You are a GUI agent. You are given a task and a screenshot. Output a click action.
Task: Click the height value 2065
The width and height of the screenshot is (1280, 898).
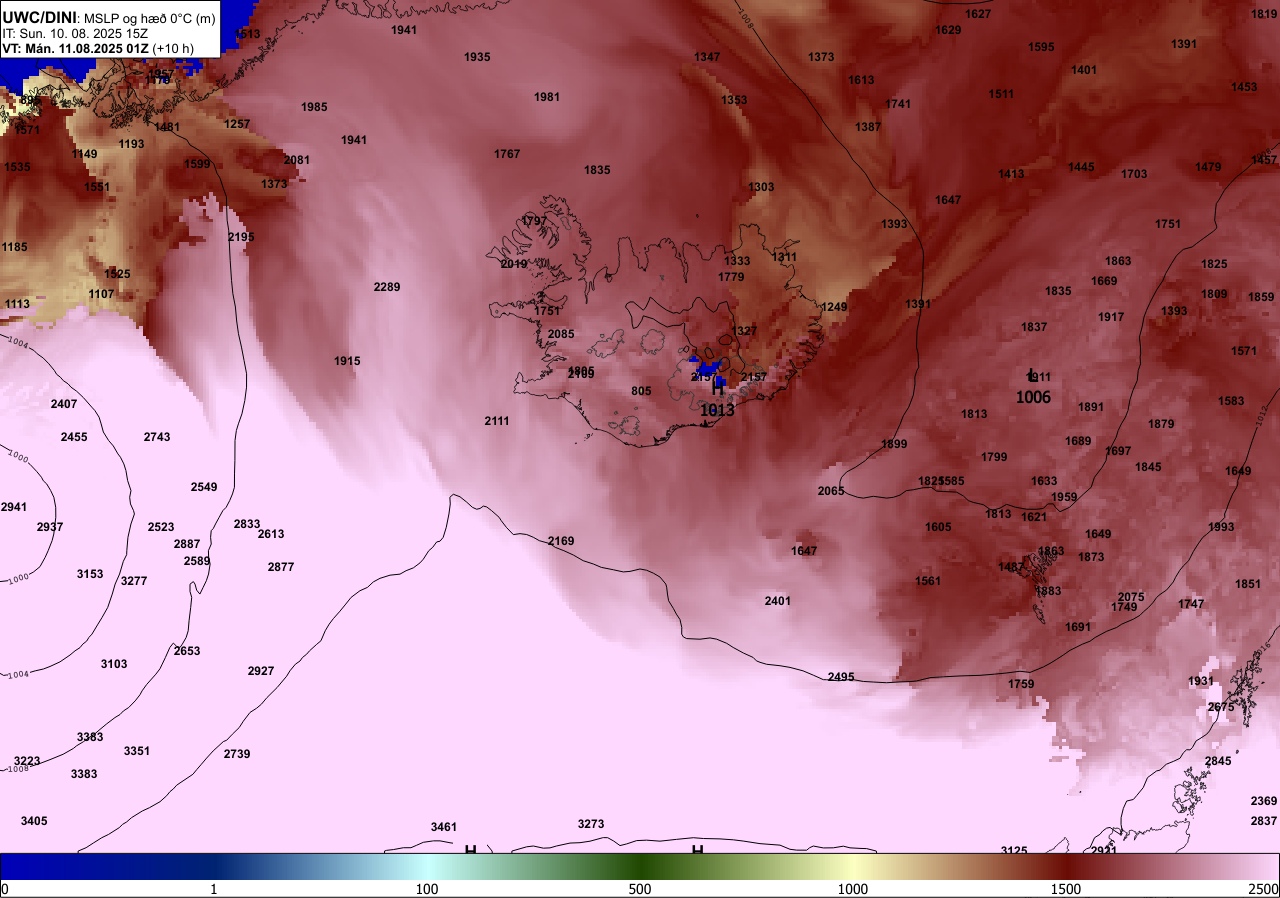831,491
